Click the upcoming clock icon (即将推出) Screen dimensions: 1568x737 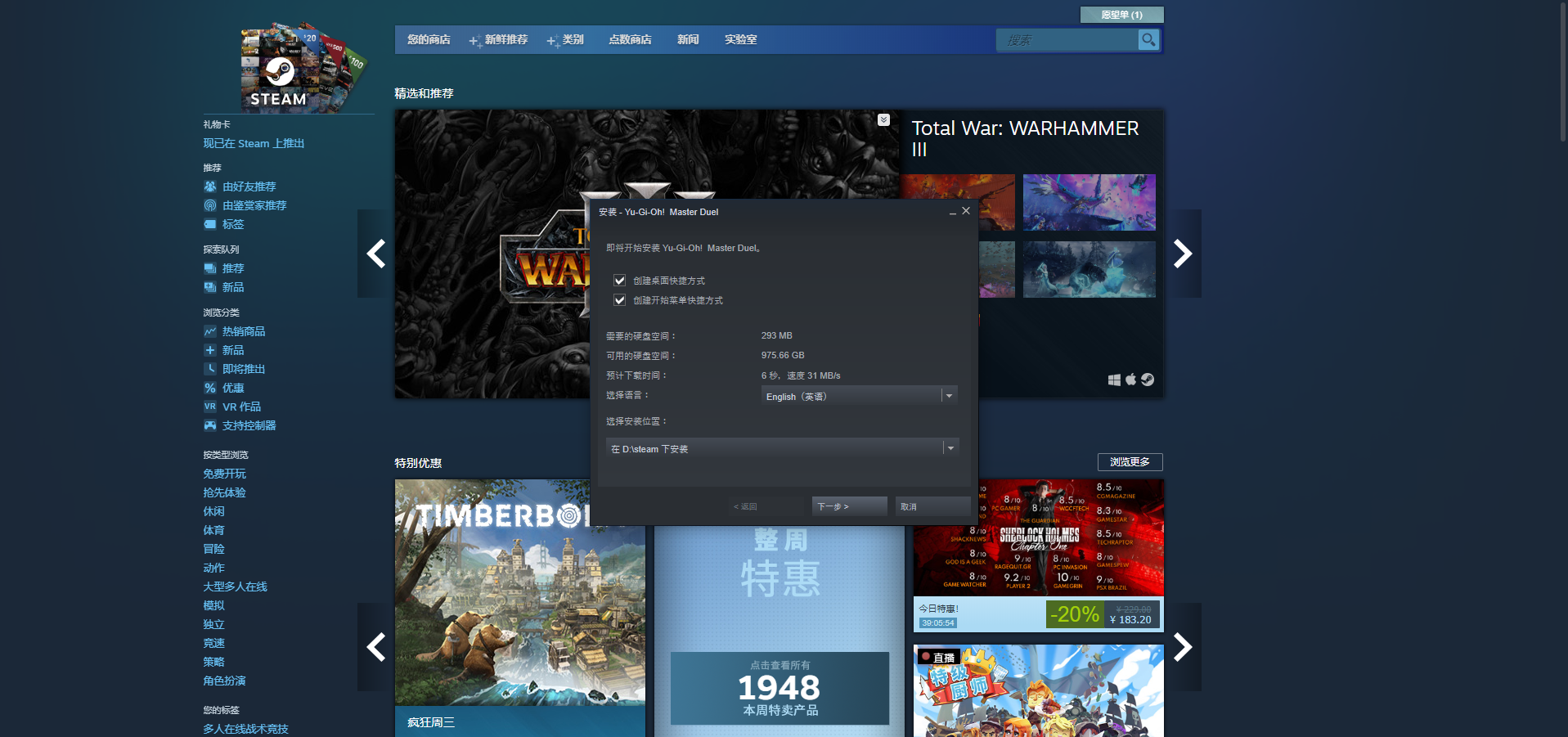pos(210,369)
